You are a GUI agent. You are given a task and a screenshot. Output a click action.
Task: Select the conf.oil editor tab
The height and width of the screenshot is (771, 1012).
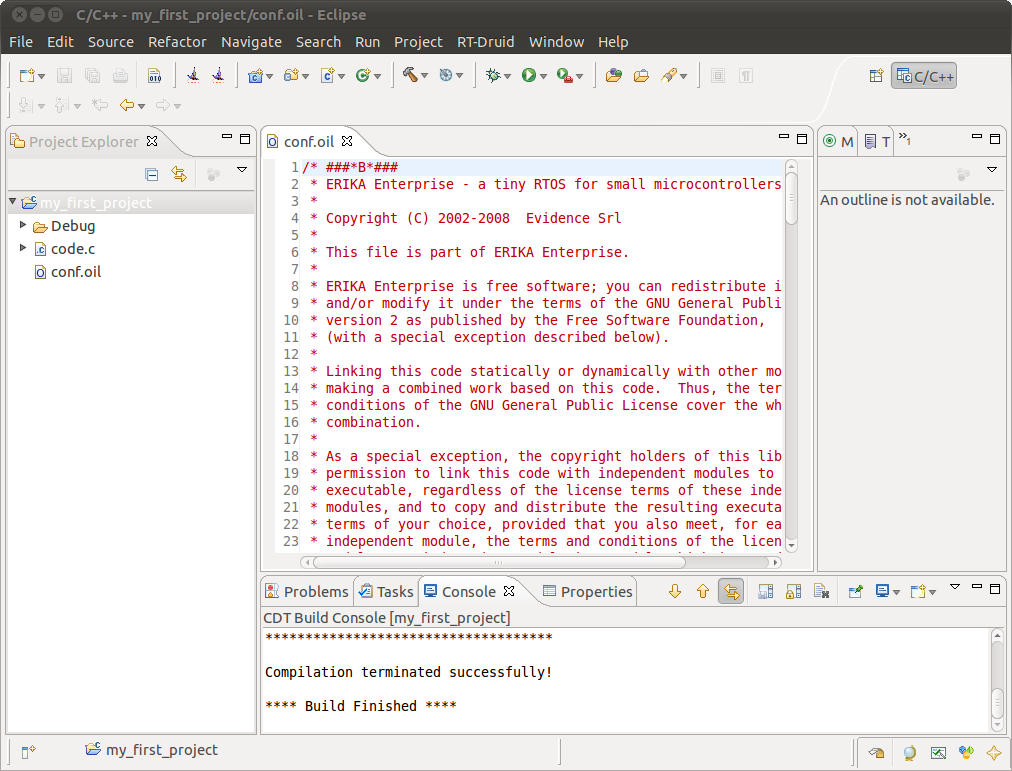tap(309, 141)
